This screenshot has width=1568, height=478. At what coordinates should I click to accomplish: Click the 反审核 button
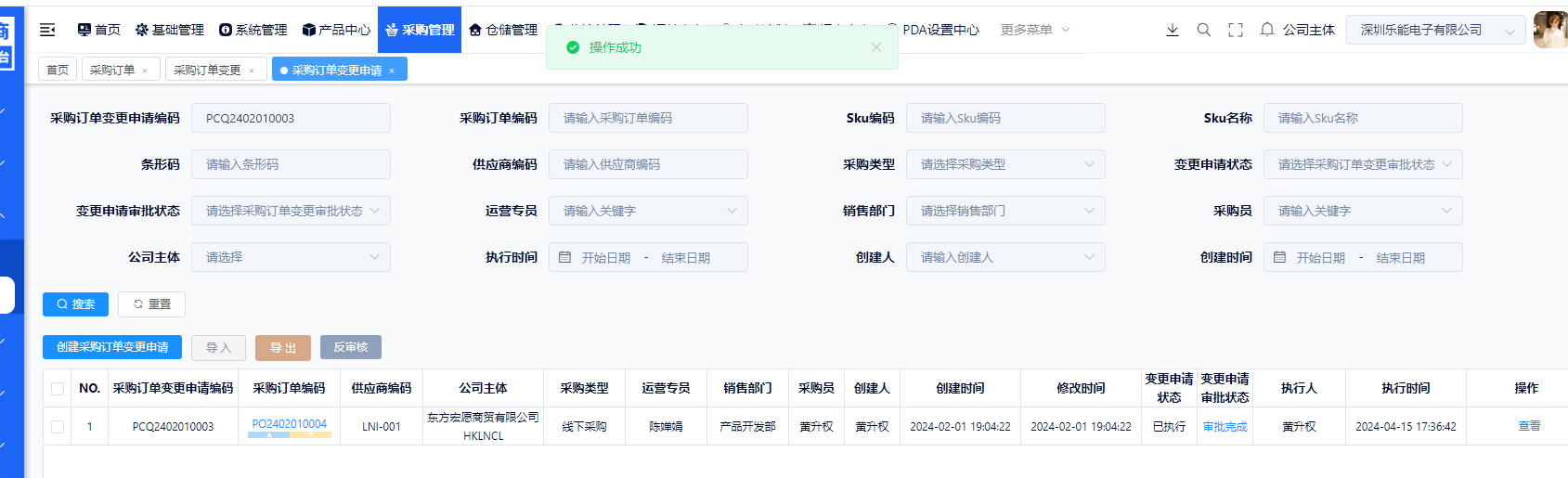click(x=351, y=347)
